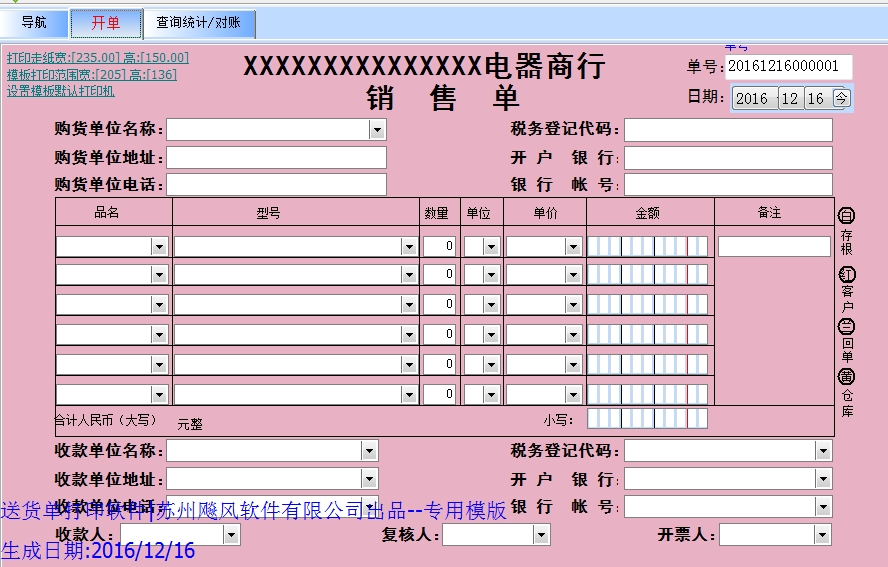Open the print paper width setting link

98,58
